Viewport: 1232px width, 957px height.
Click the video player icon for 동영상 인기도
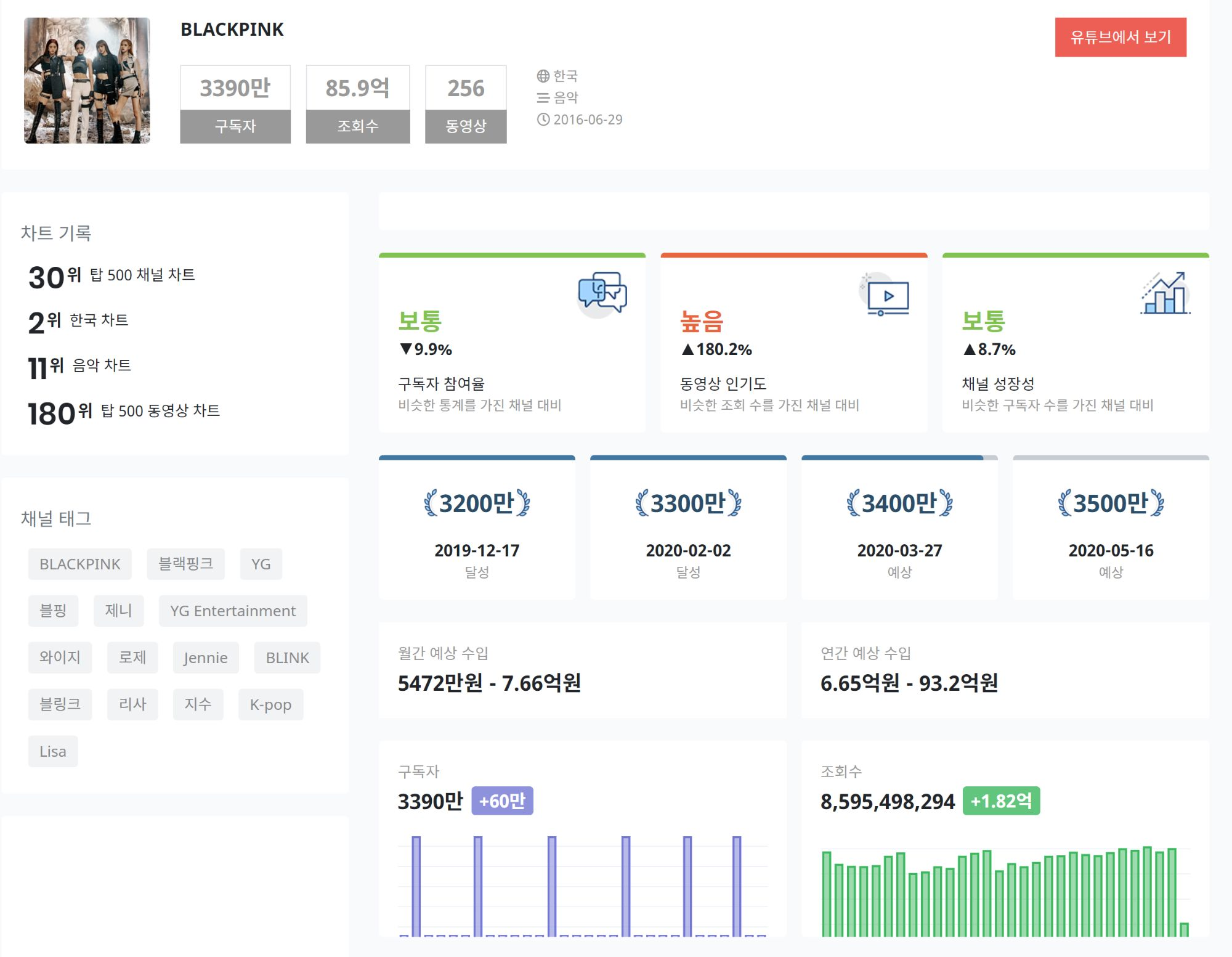tap(885, 295)
